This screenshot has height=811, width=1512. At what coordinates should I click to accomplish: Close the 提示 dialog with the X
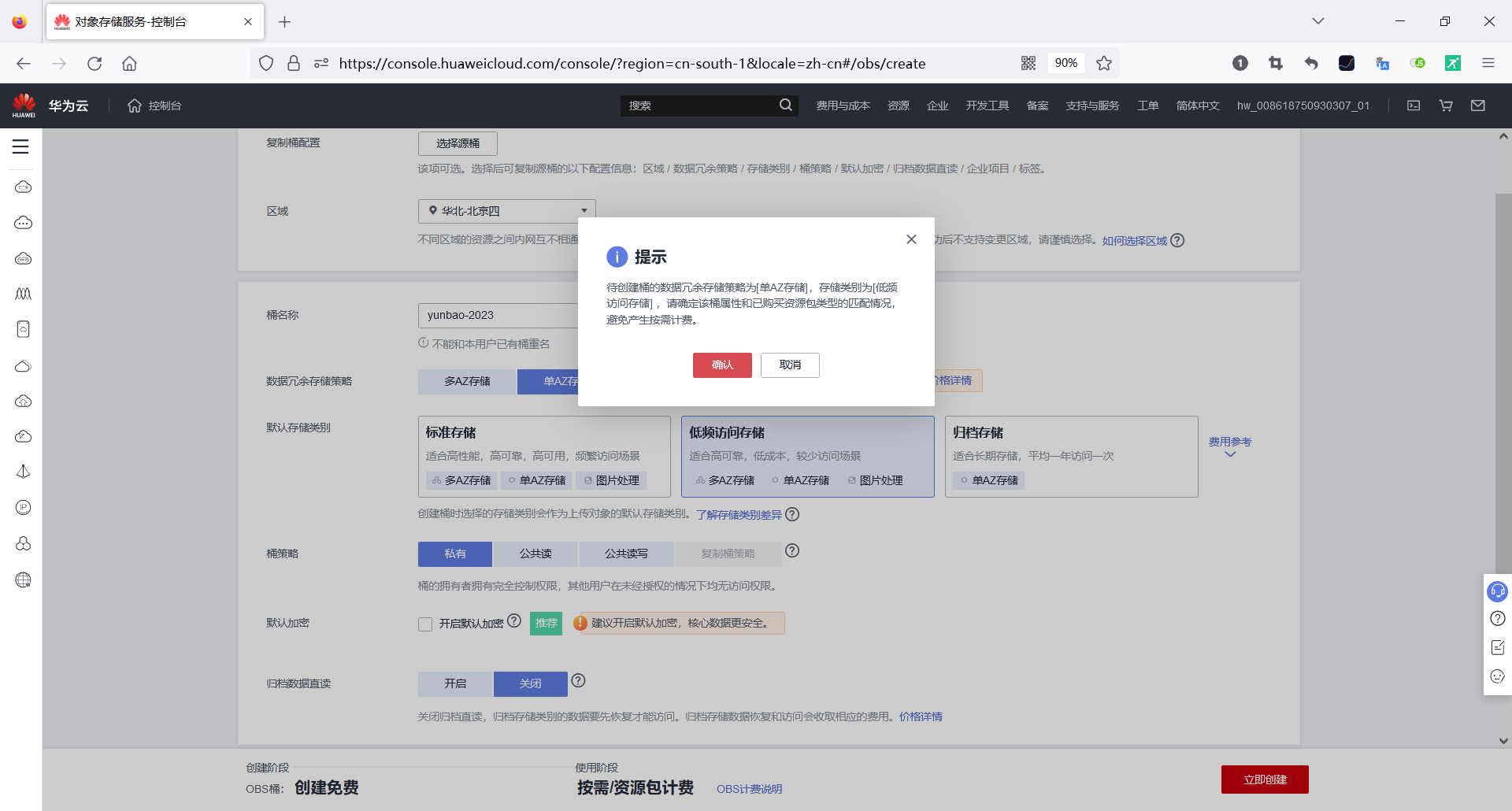[x=911, y=239]
